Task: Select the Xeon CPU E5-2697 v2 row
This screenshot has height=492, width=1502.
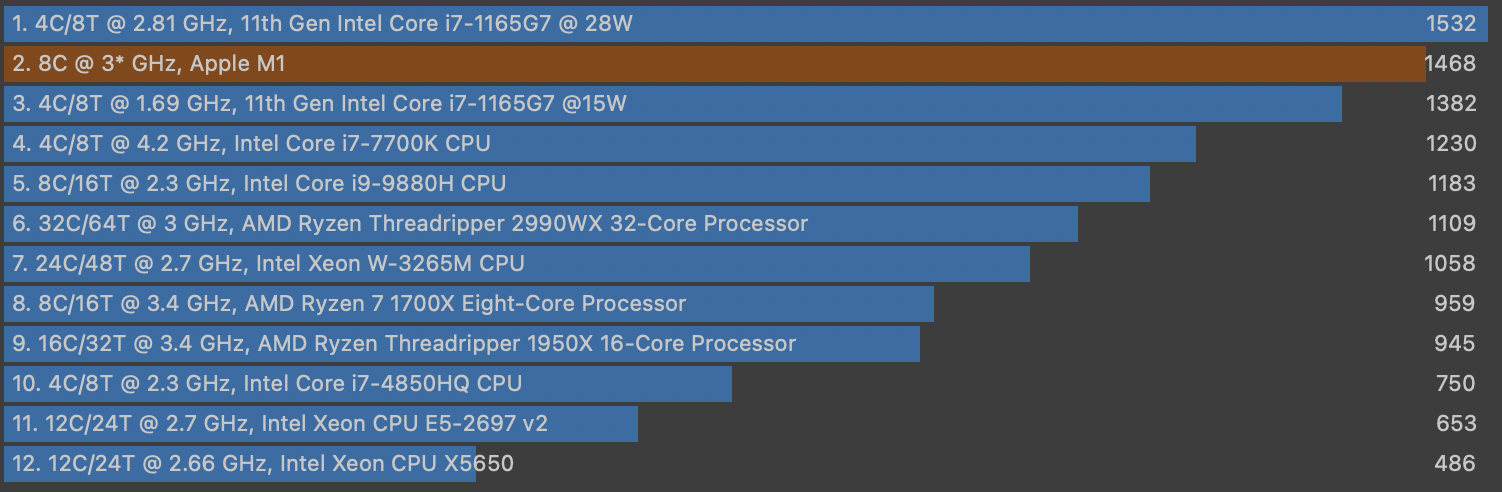Action: [280, 423]
